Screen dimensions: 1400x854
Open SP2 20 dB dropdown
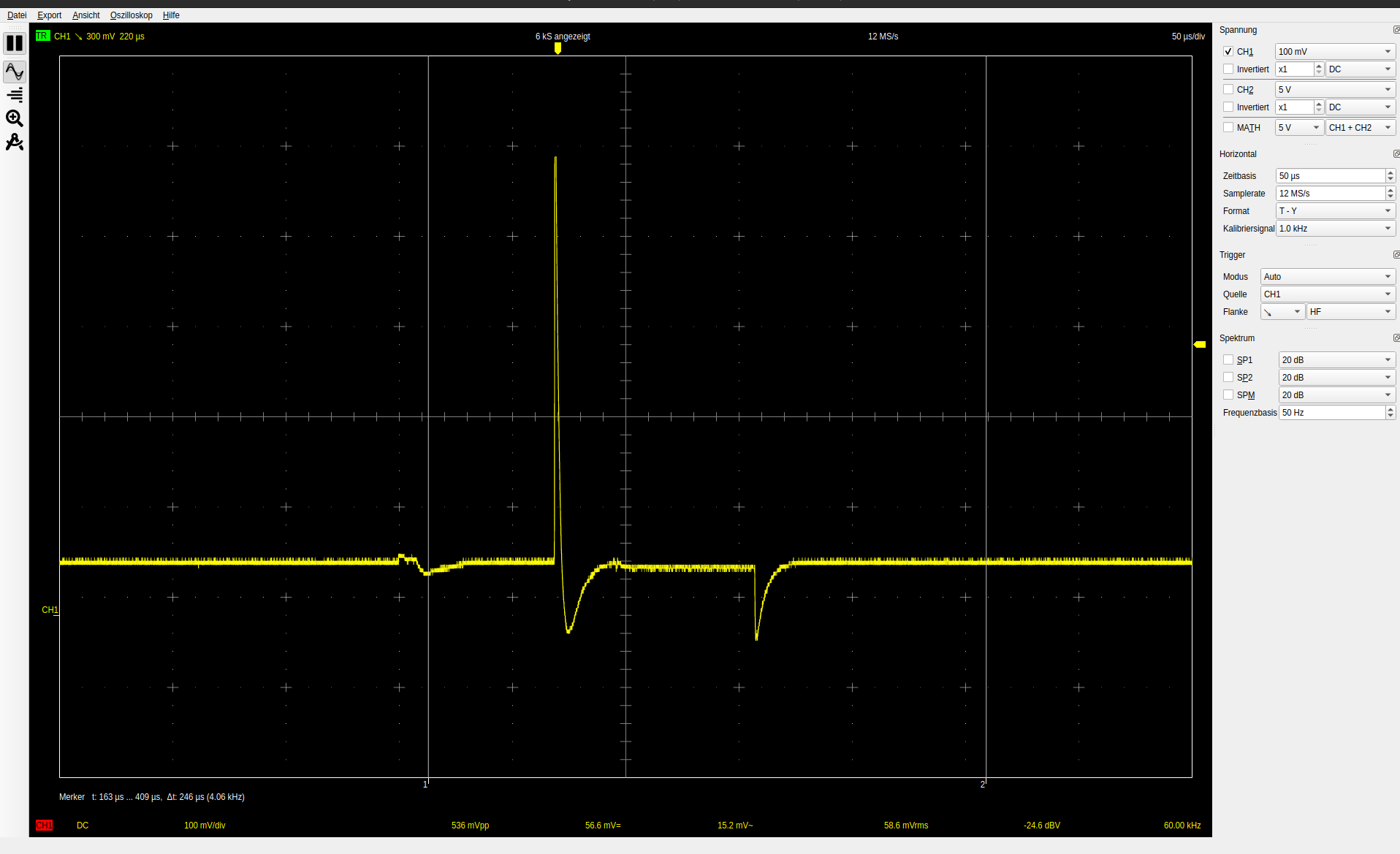(1337, 378)
